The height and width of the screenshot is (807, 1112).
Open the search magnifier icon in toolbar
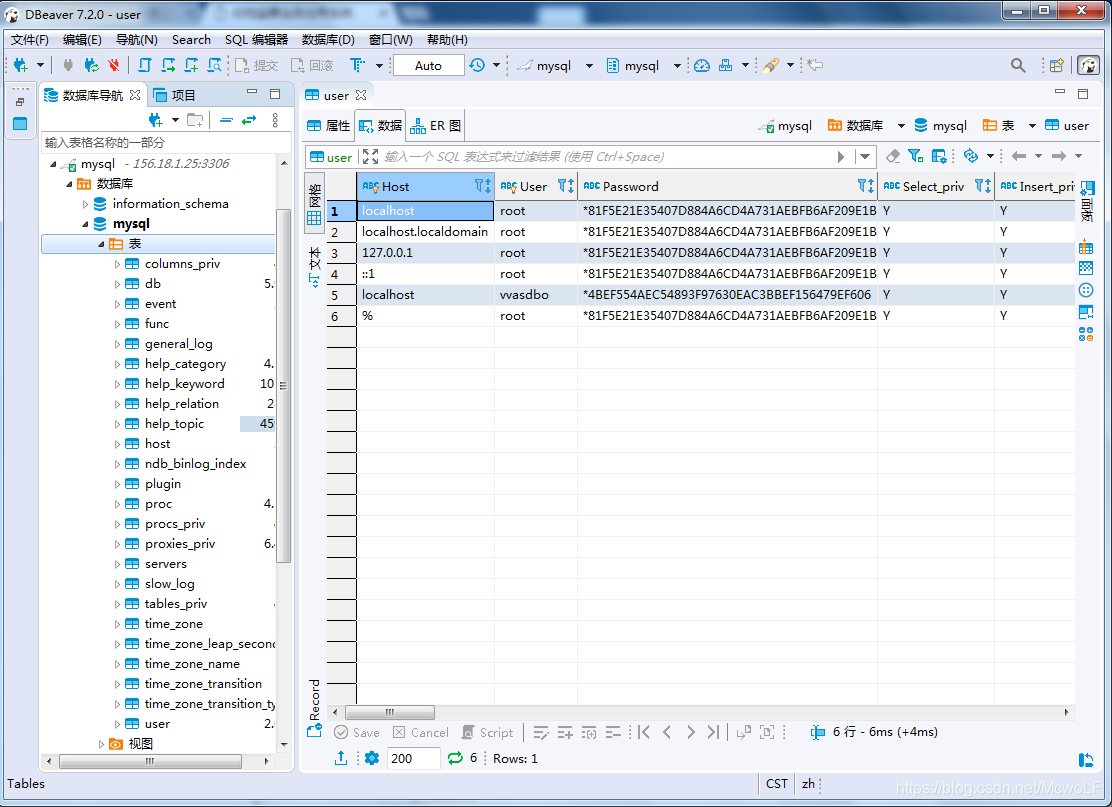point(1018,65)
